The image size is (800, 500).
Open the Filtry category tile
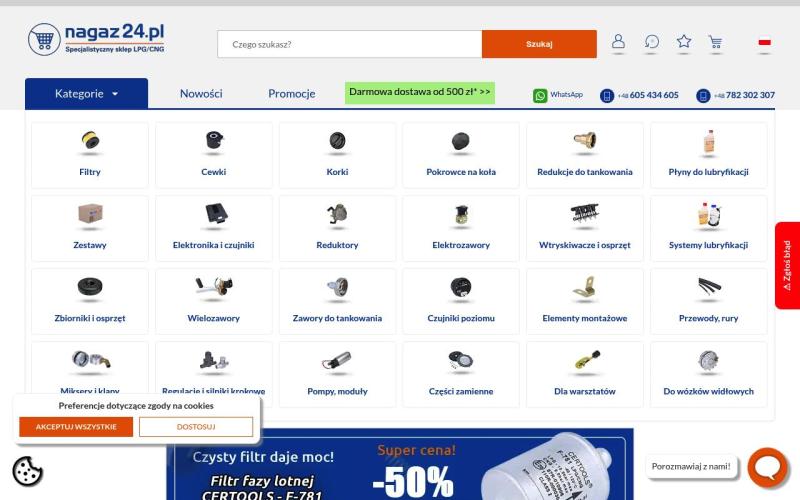pyautogui.click(x=90, y=155)
